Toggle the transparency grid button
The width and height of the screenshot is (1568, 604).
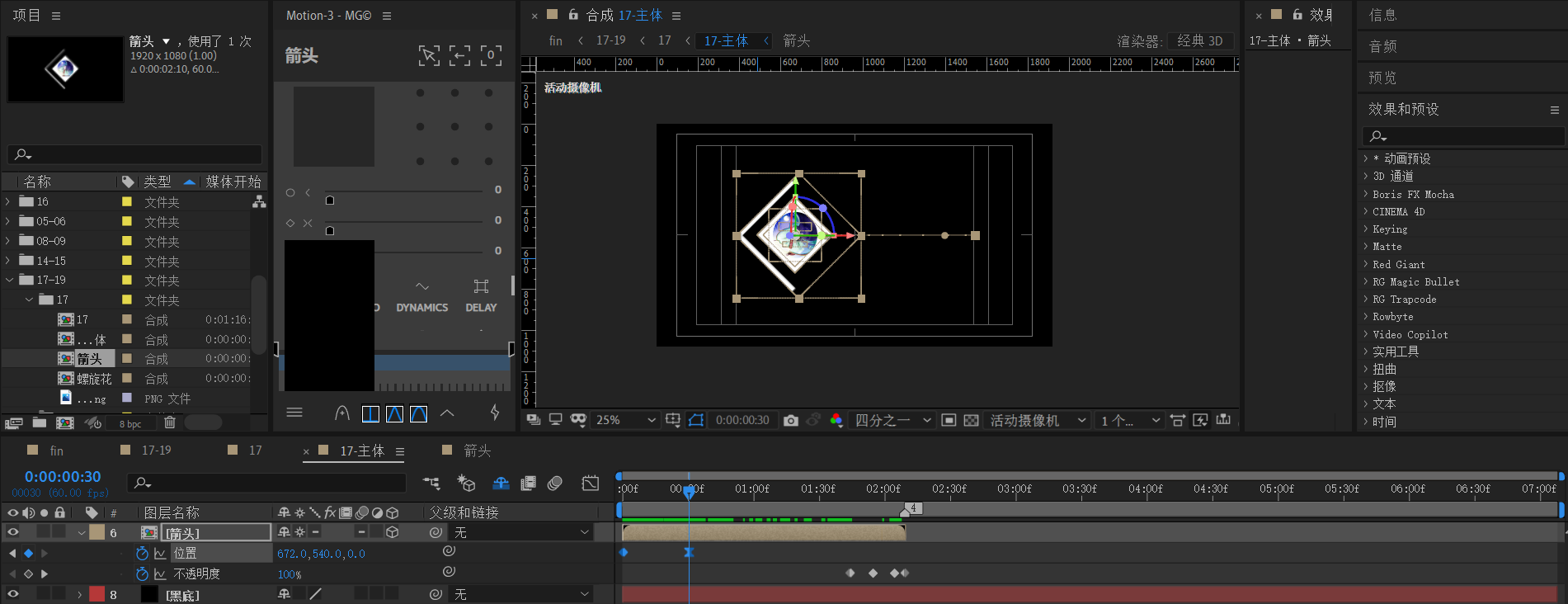coord(972,420)
